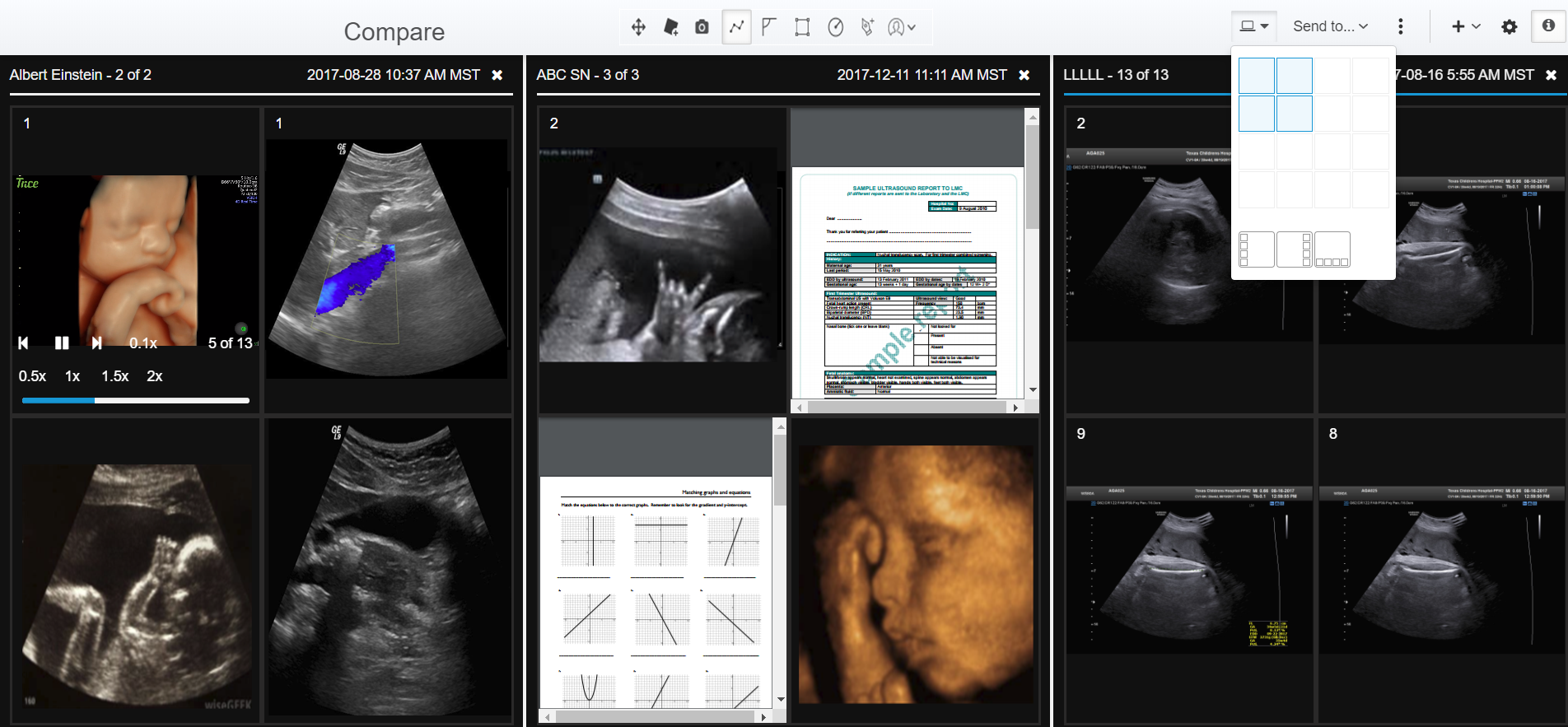Click left arrow on graphs document horizontal scrollbar

547,717
